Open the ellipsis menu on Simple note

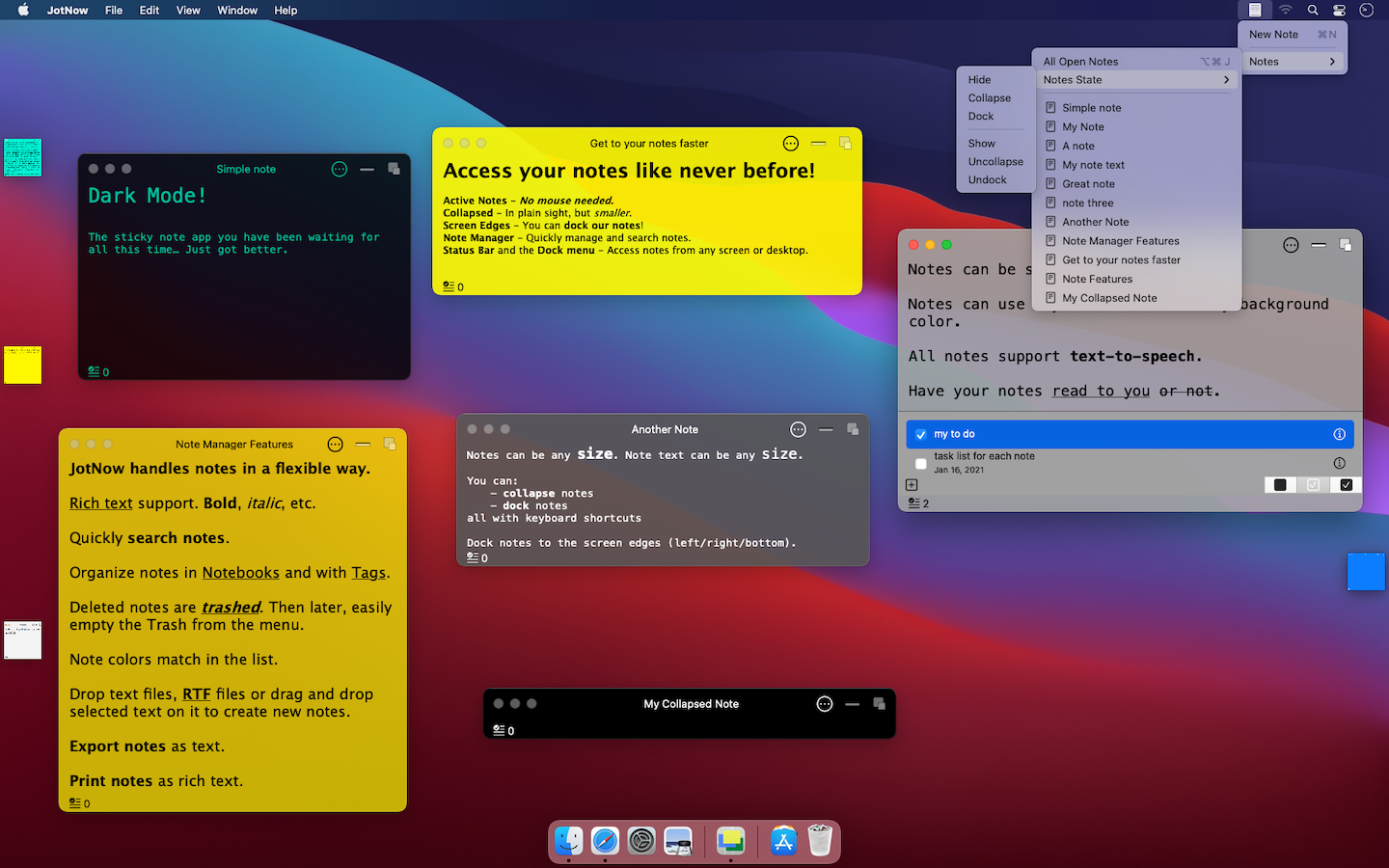pyautogui.click(x=339, y=169)
